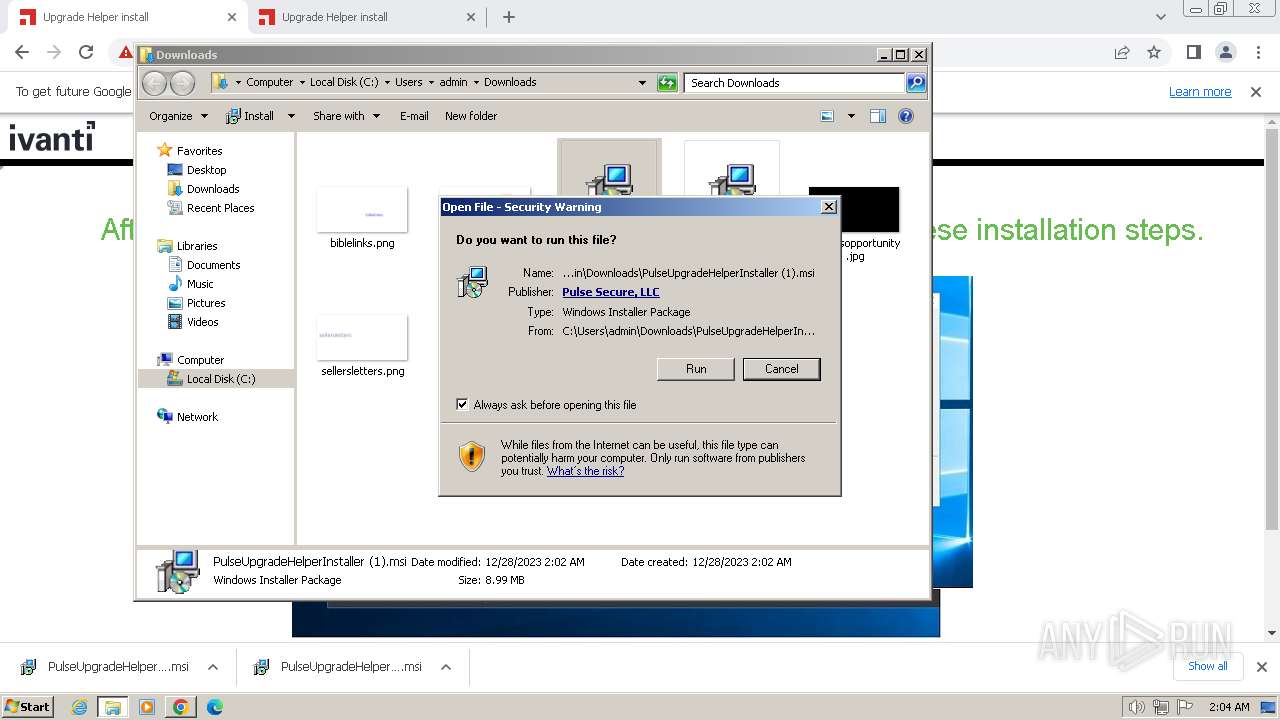The width and height of the screenshot is (1280, 720).
Task: Dismiss the Chrome infobar
Action: point(1256,92)
